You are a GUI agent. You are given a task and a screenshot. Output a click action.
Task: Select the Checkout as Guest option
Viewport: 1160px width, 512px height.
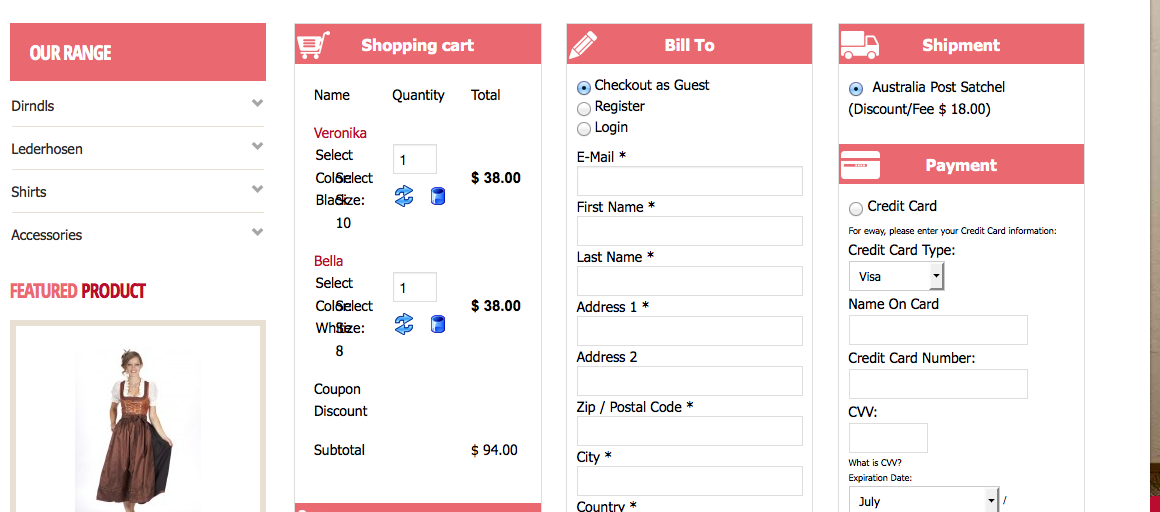tap(584, 87)
